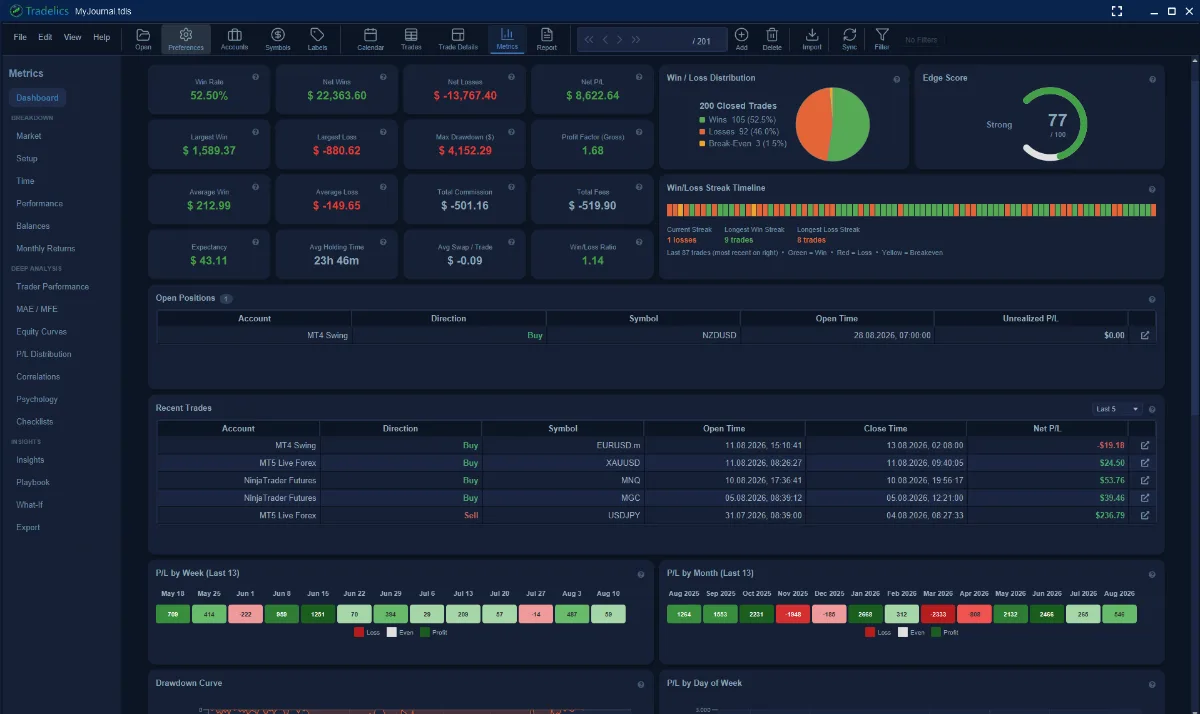Viewport: 1200px width, 714px height.
Task: Open the Preferences gear icon
Action: [186, 39]
